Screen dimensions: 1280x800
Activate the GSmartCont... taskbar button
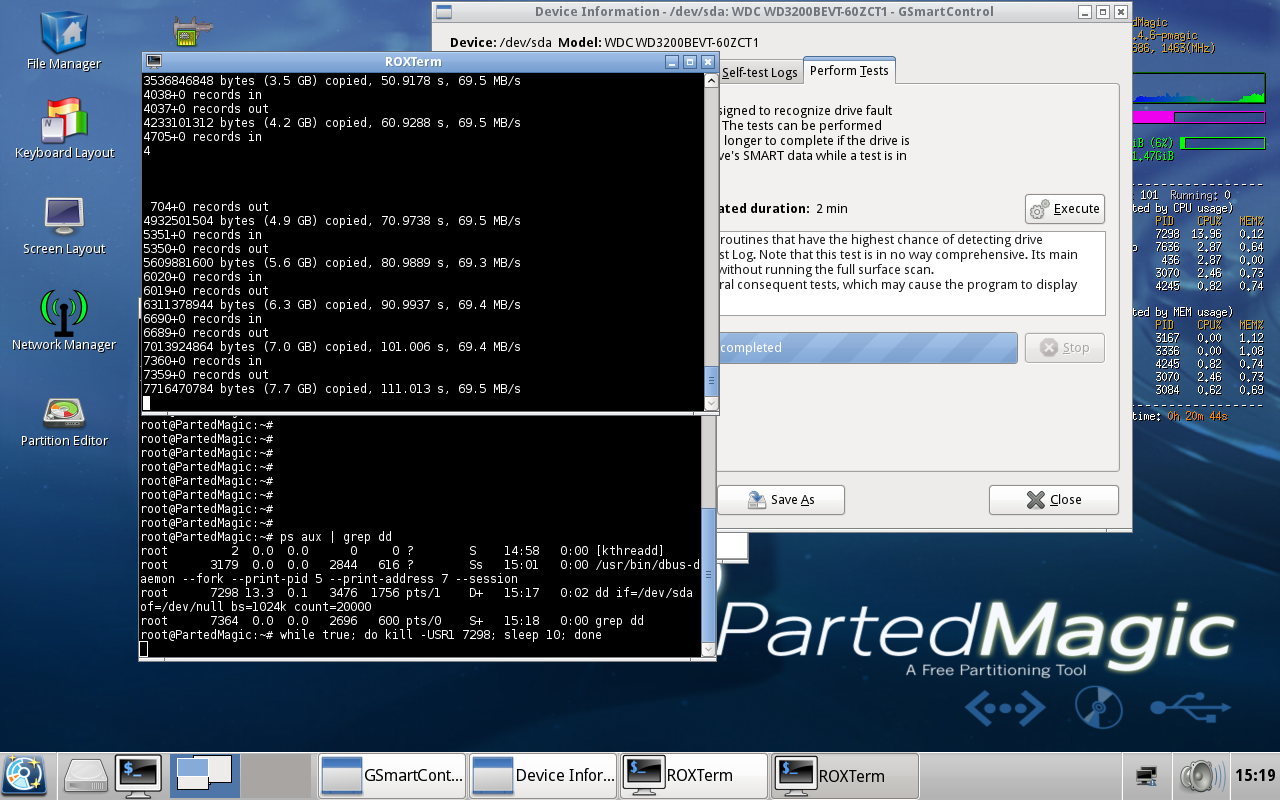[x=392, y=775]
